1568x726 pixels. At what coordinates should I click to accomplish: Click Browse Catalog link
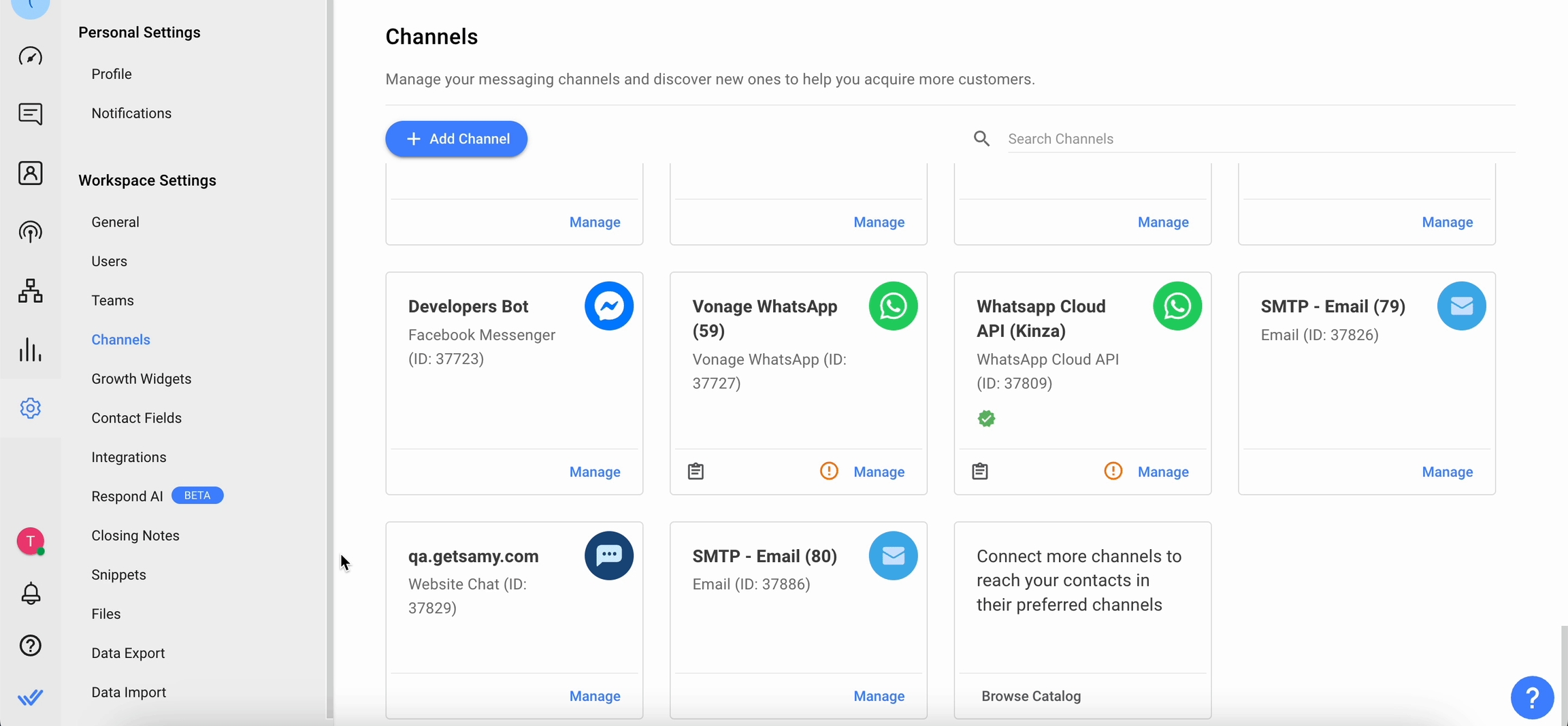(1030, 696)
